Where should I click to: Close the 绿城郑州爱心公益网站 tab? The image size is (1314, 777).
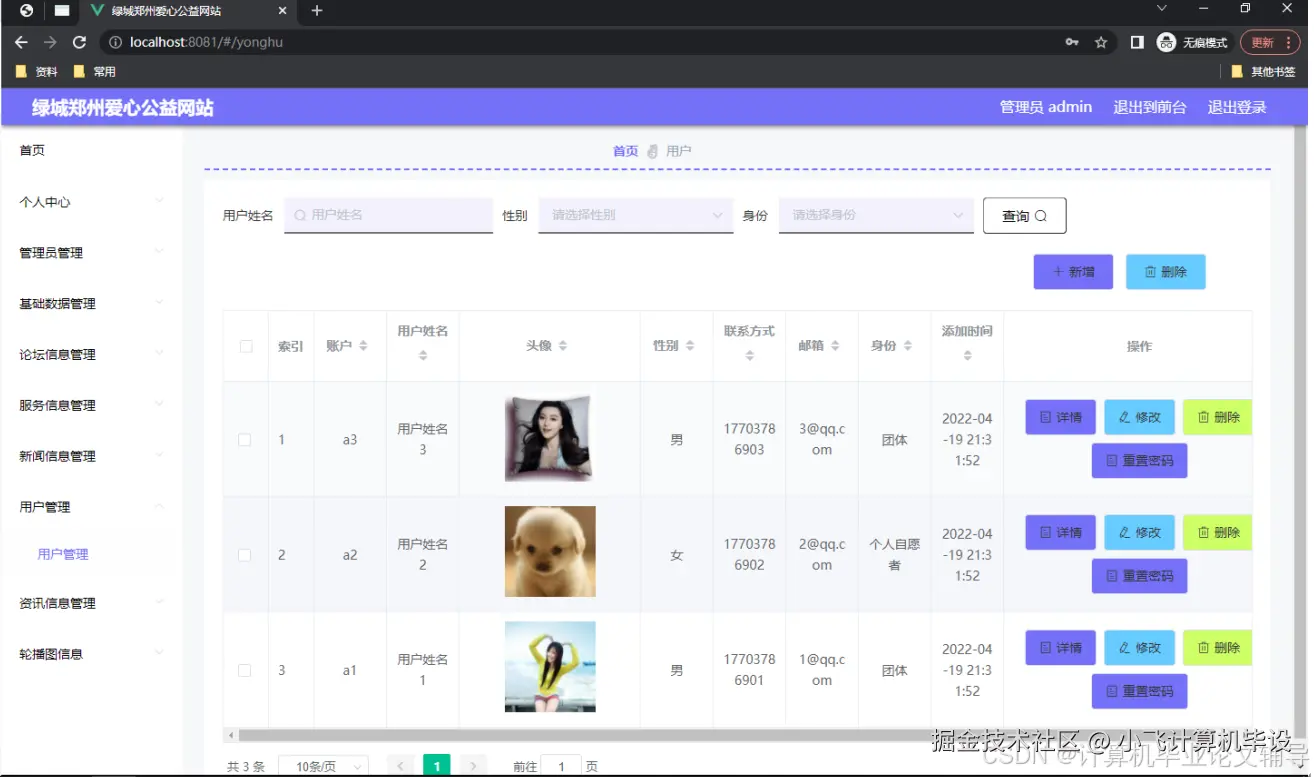283,11
